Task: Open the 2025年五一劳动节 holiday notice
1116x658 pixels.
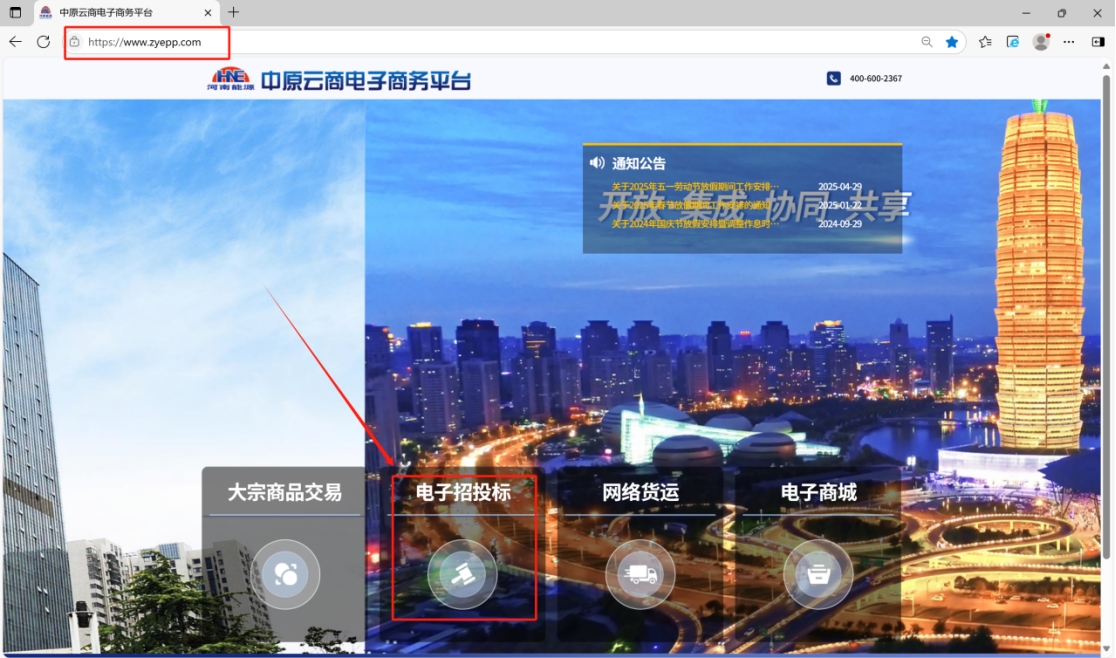Action: (x=695, y=186)
